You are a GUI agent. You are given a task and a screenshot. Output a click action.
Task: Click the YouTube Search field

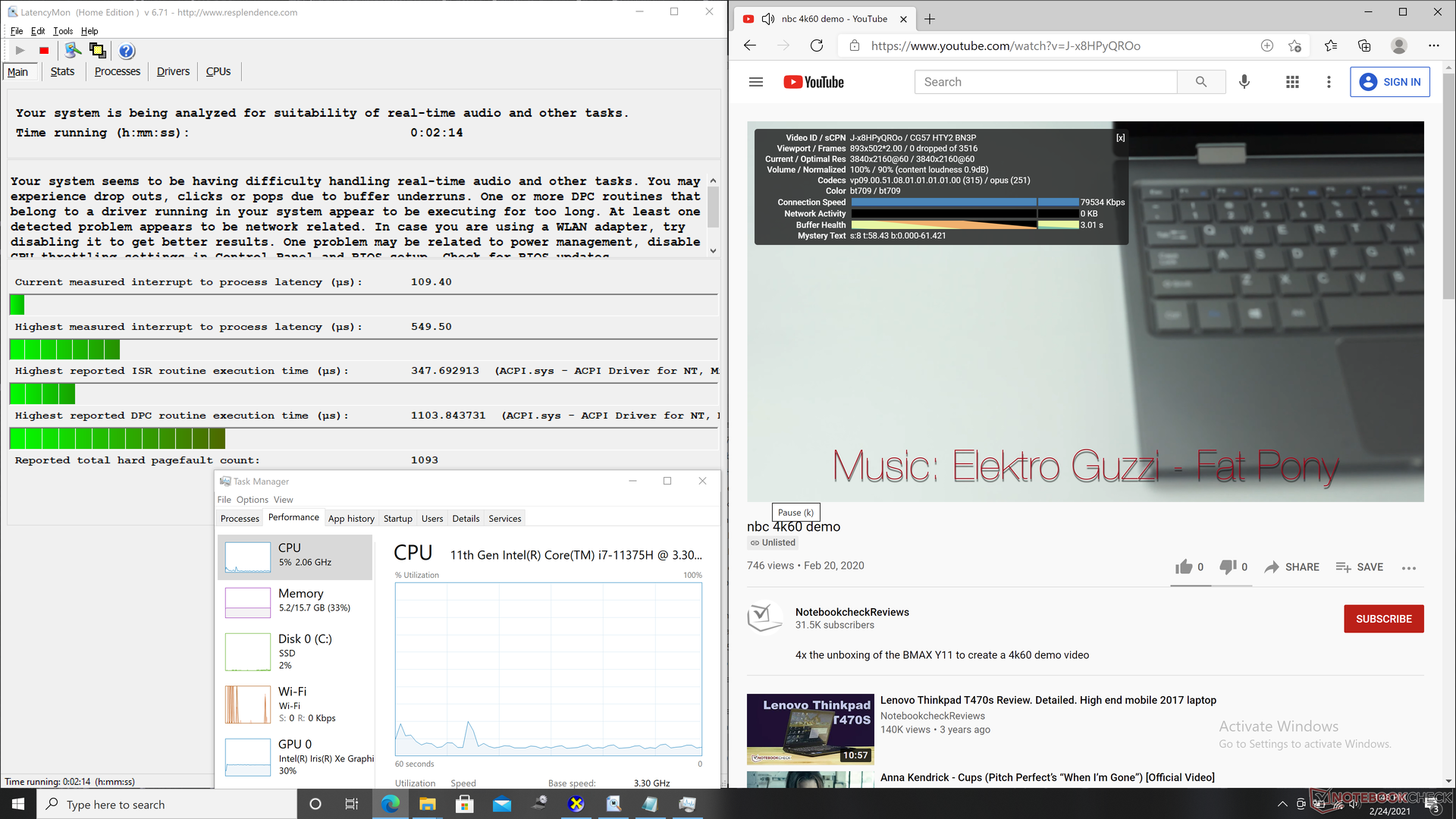(x=1046, y=82)
